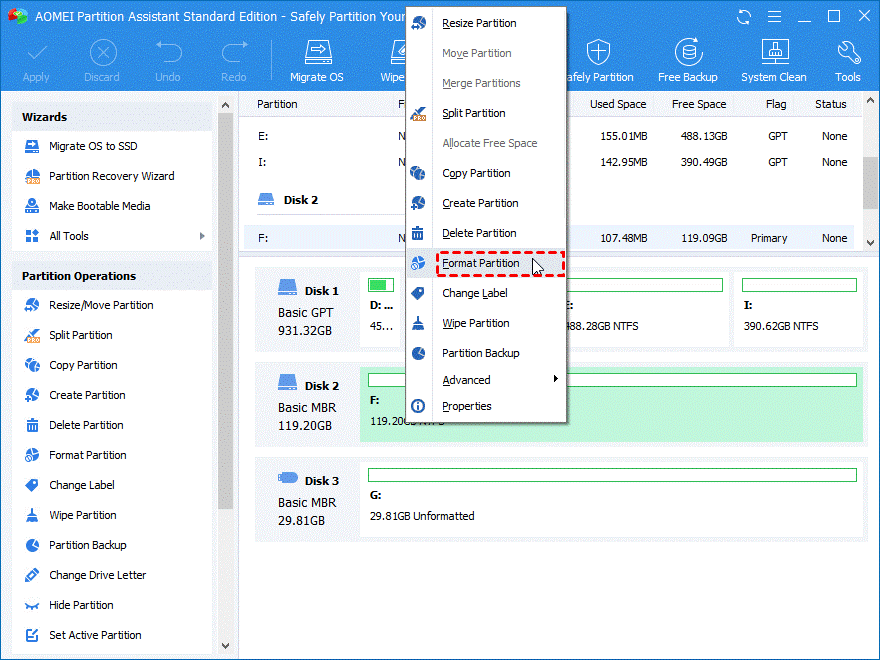Viewport: 880px width, 660px height.
Task: Open the Tools wrench icon
Action: tap(848, 52)
